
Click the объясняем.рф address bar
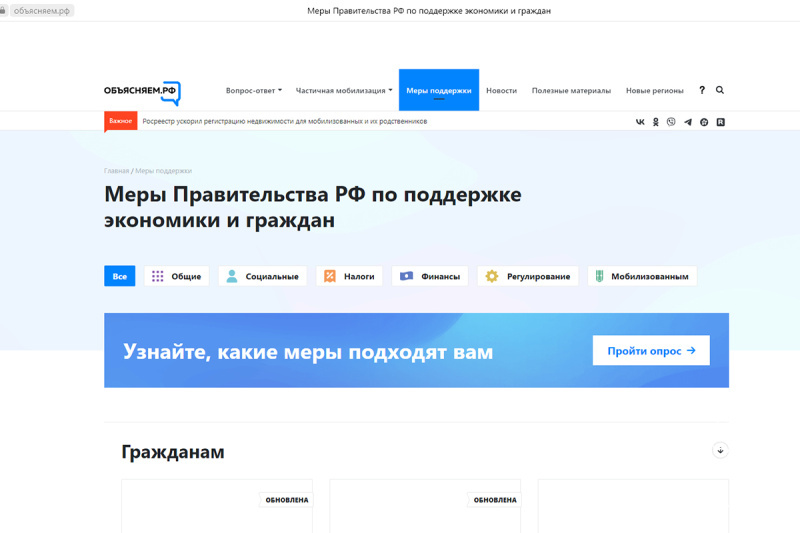click(x=42, y=11)
